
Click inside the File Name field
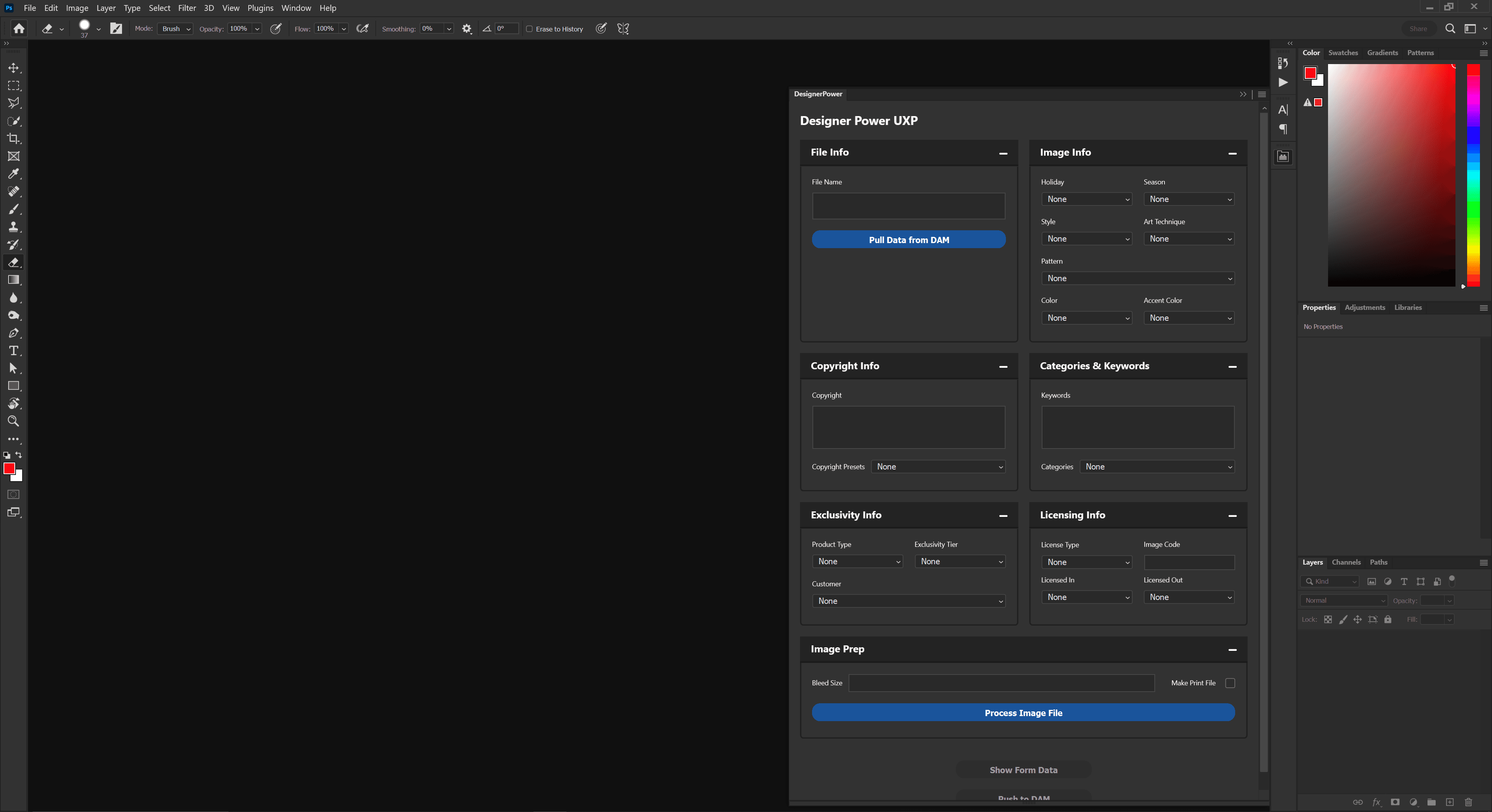coord(908,205)
